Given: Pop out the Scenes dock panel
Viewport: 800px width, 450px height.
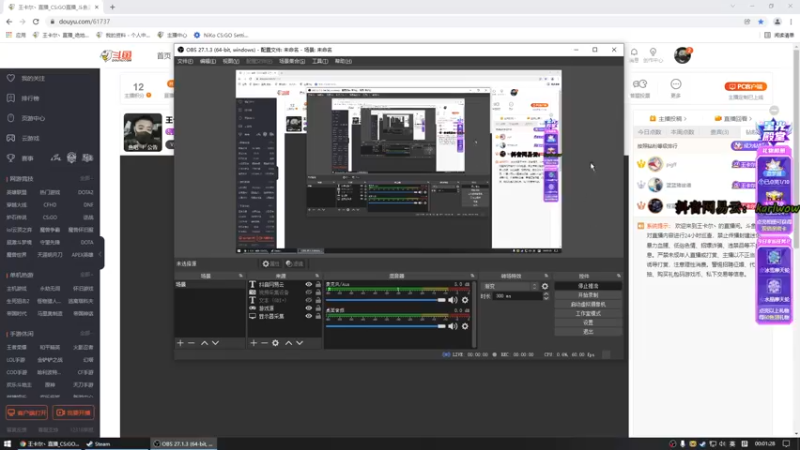Looking at the screenshot, I should pyautogui.click(x=241, y=276).
